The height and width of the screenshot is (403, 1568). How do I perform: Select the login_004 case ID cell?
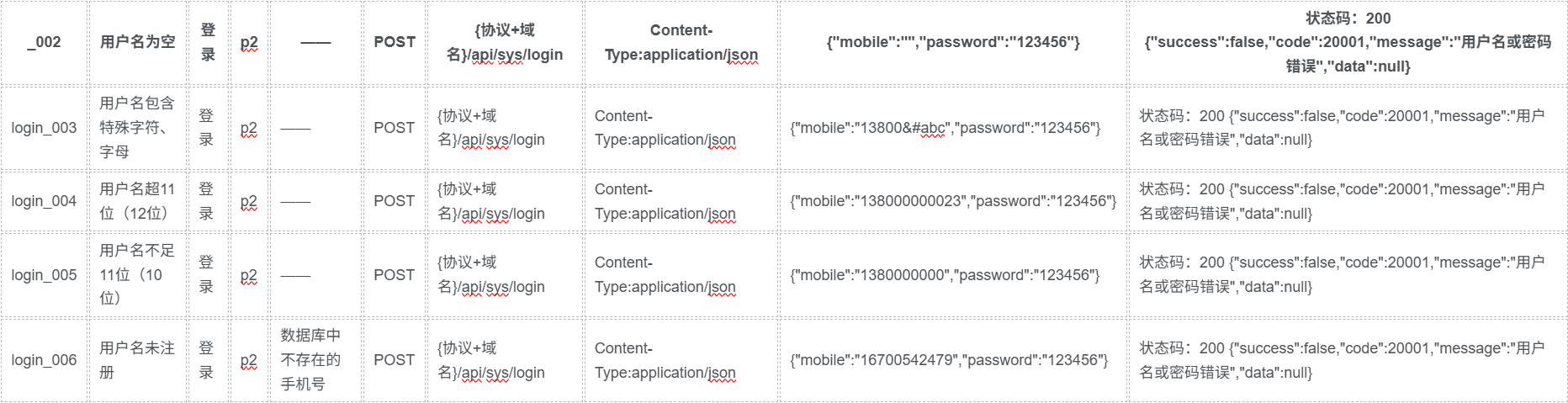(x=44, y=201)
